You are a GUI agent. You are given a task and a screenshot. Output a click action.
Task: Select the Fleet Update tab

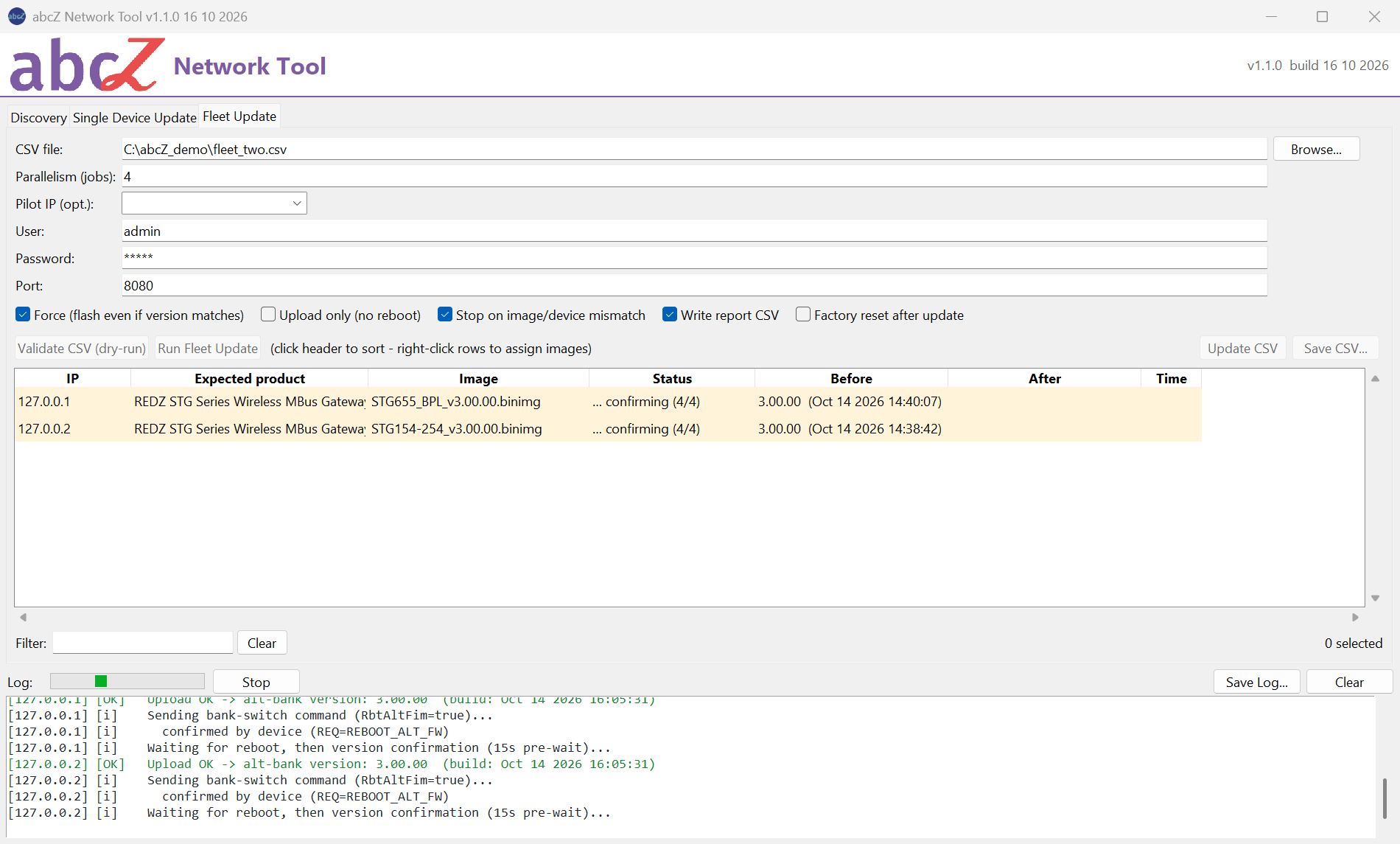pyautogui.click(x=239, y=116)
